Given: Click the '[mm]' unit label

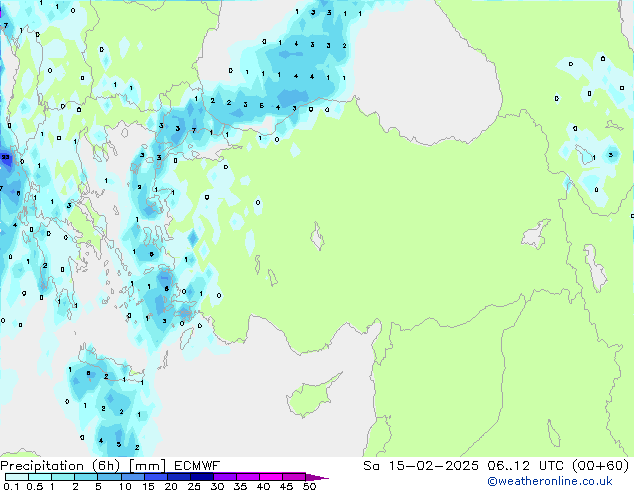Looking at the screenshot, I should click(x=147, y=466).
